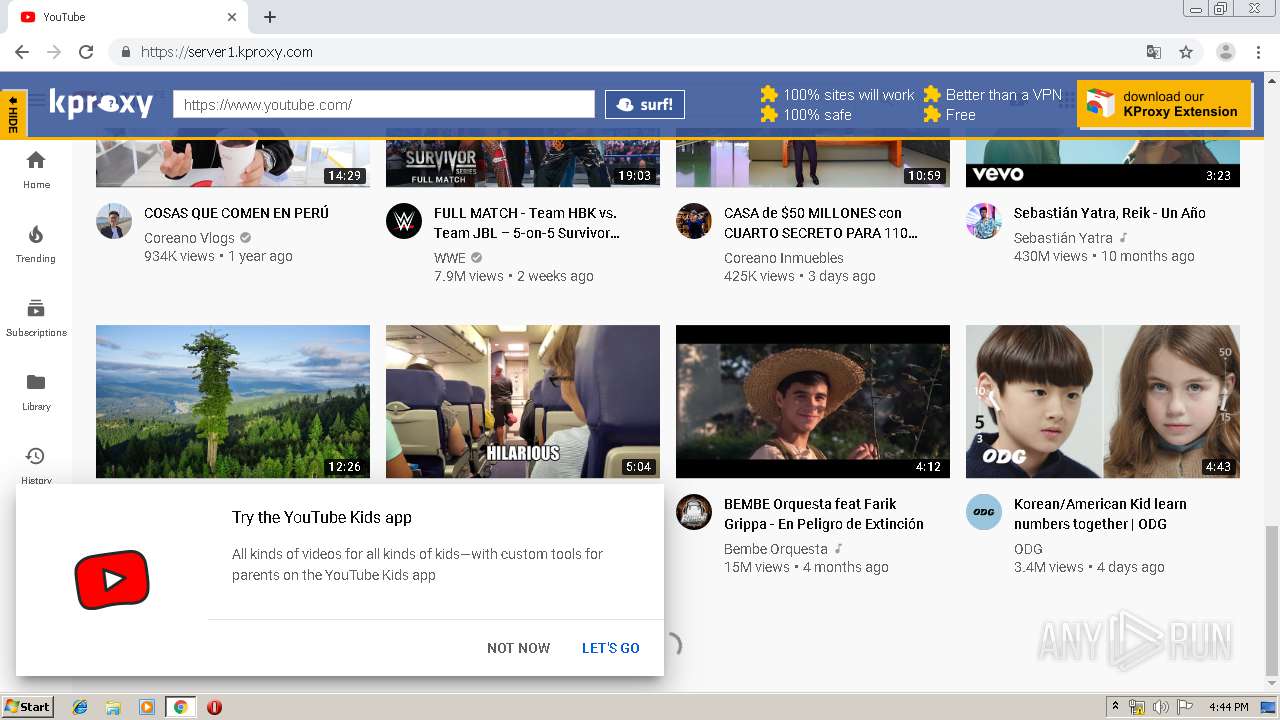
Task: Accept the popup with LET'S GO
Action: (611, 648)
